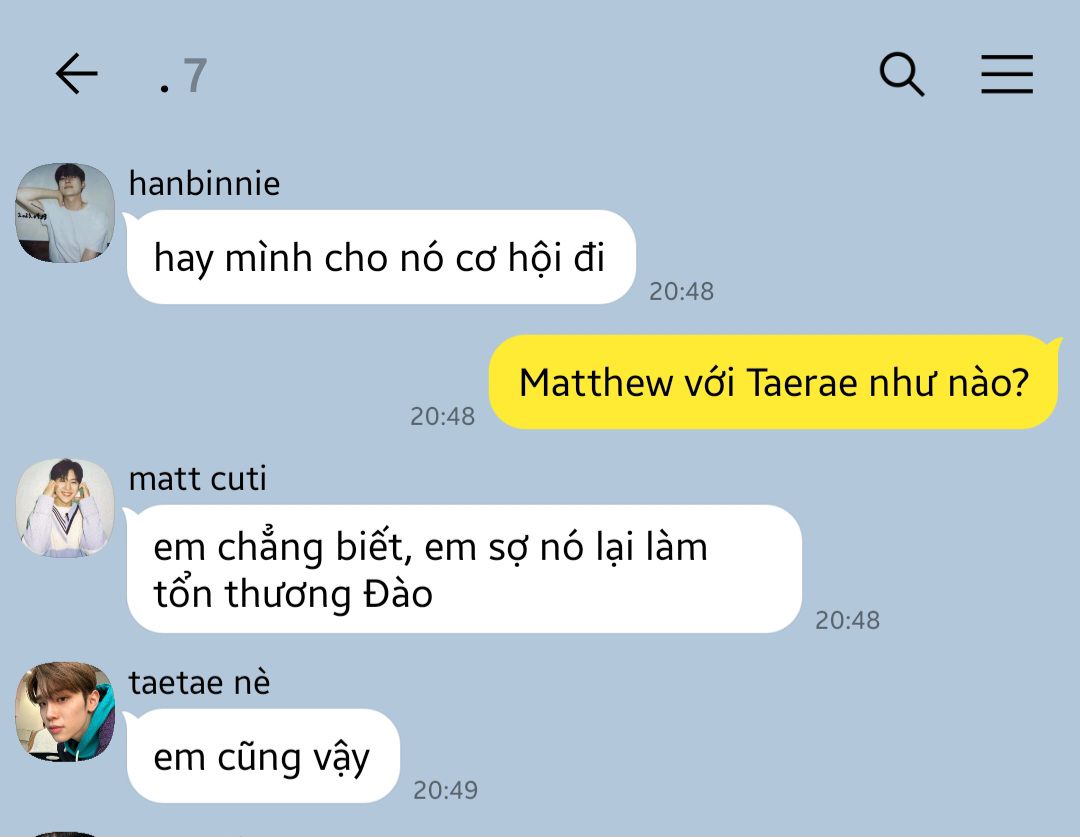Open the hamburger menu icon
The width and height of the screenshot is (1080, 837).
click(1007, 74)
